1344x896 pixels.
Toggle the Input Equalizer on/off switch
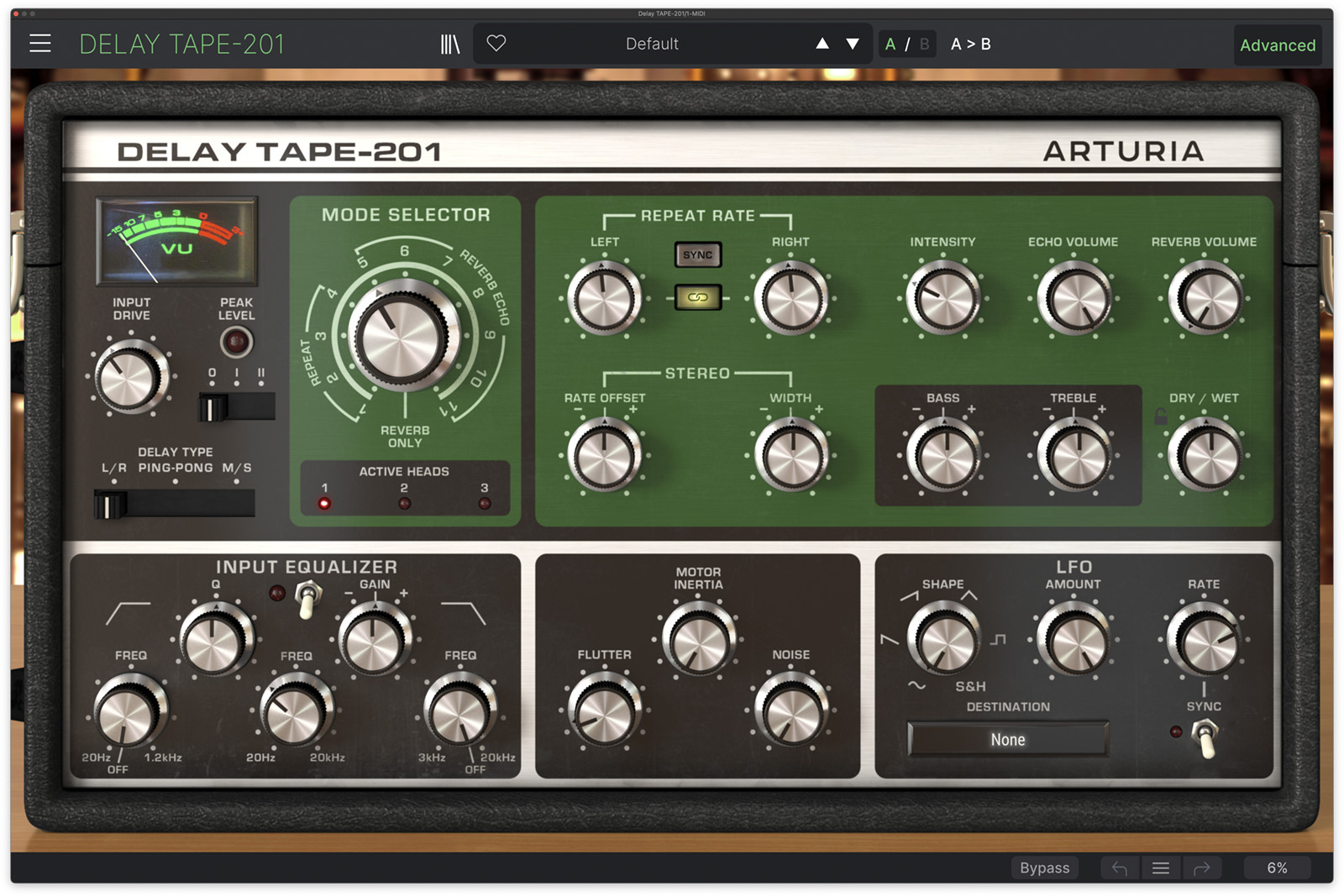tap(308, 600)
